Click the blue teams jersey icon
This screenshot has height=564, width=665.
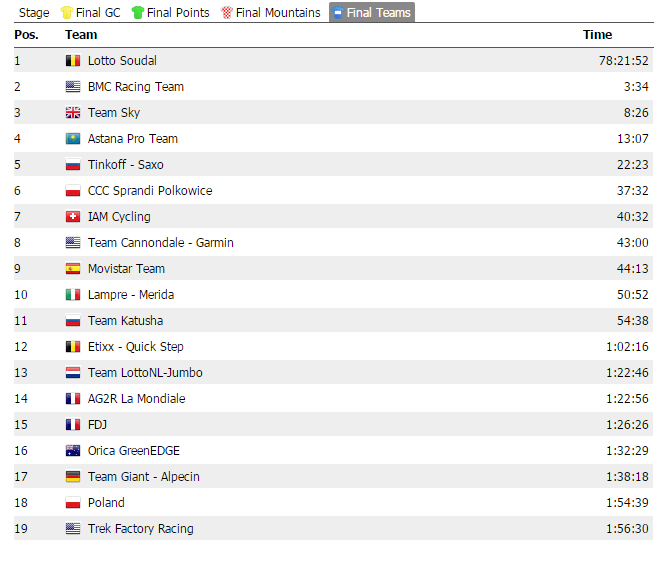click(338, 13)
